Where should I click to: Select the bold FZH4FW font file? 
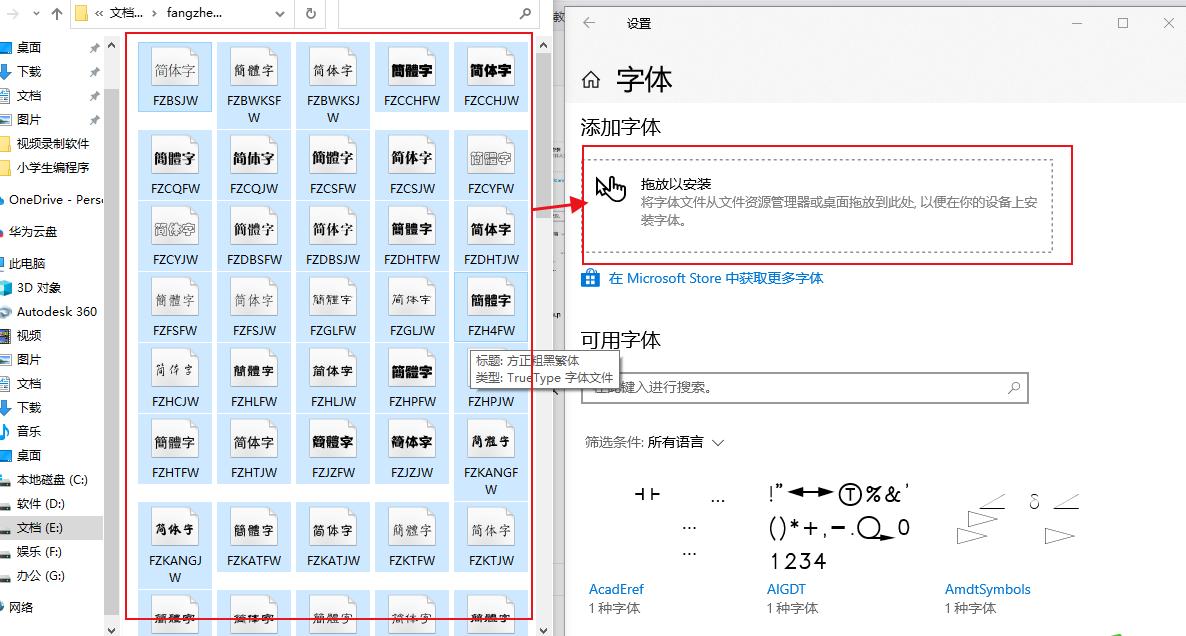click(x=491, y=300)
